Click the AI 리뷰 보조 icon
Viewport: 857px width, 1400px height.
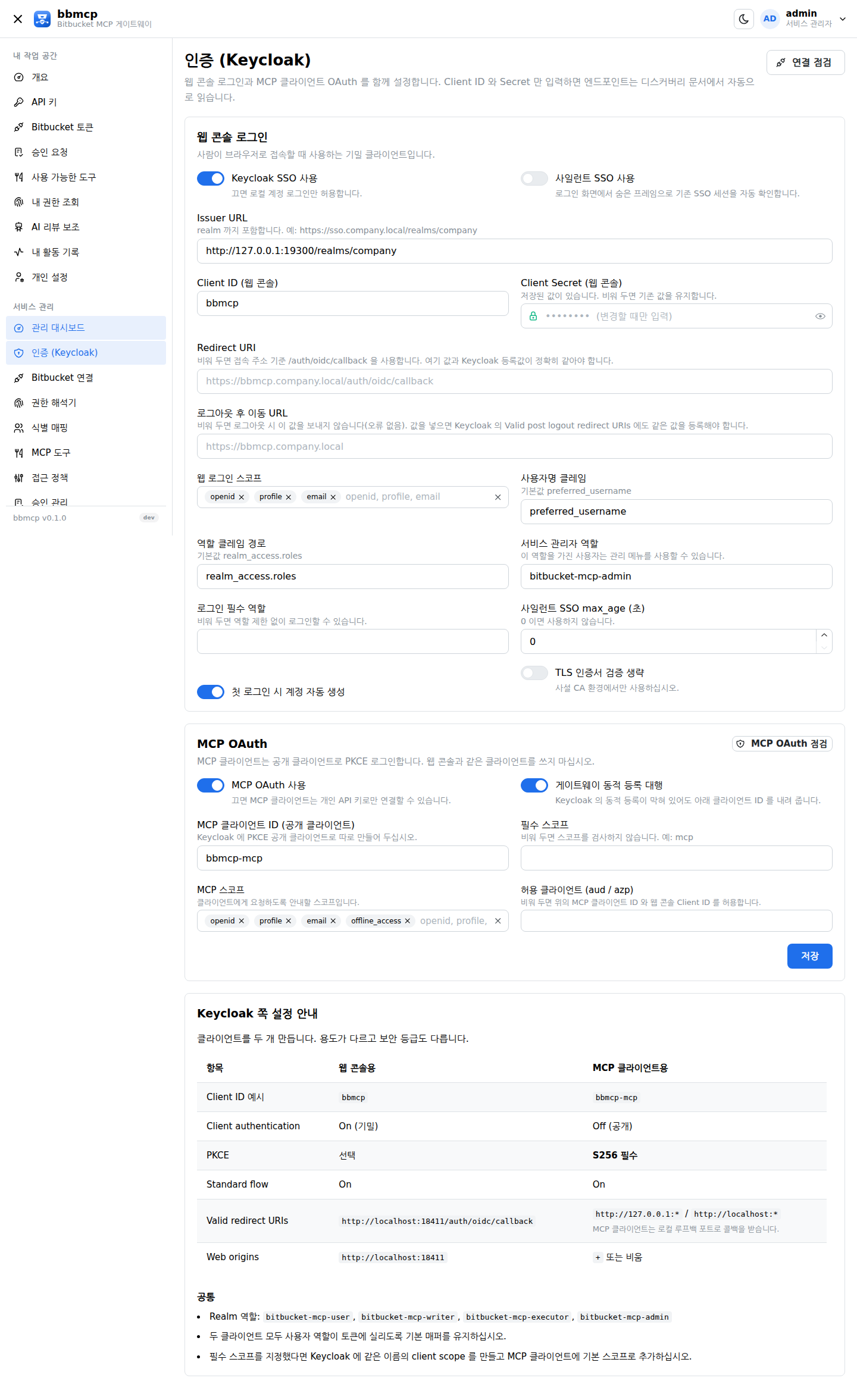coord(19,227)
